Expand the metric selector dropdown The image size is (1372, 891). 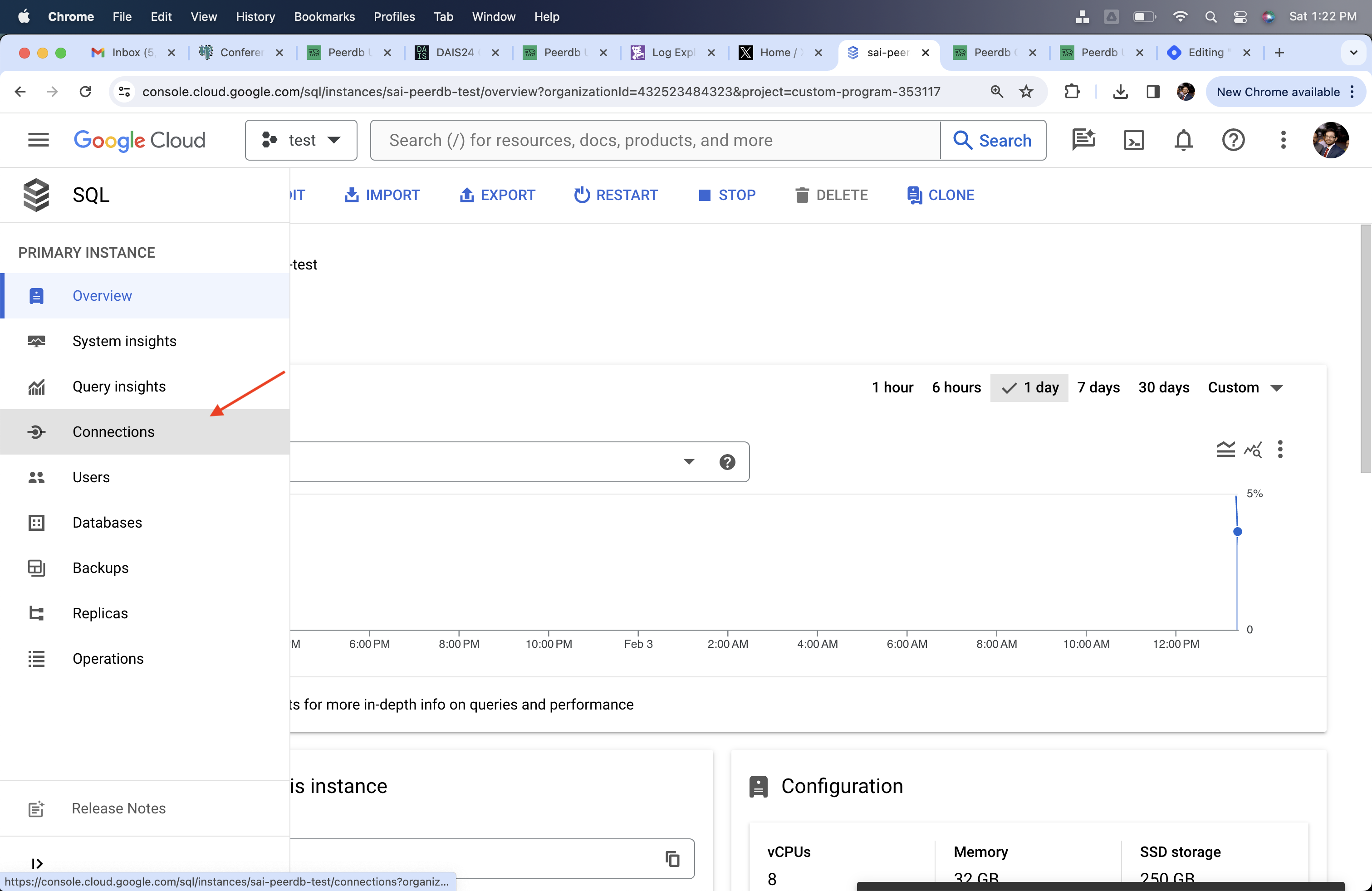tap(688, 461)
